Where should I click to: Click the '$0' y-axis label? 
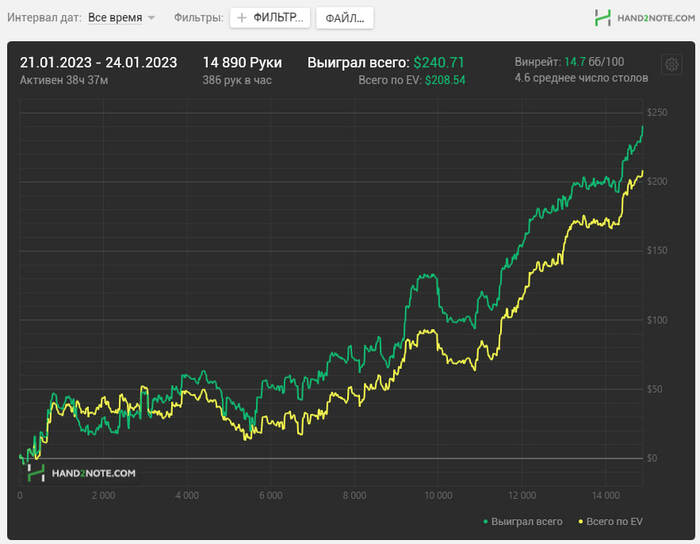pos(652,458)
